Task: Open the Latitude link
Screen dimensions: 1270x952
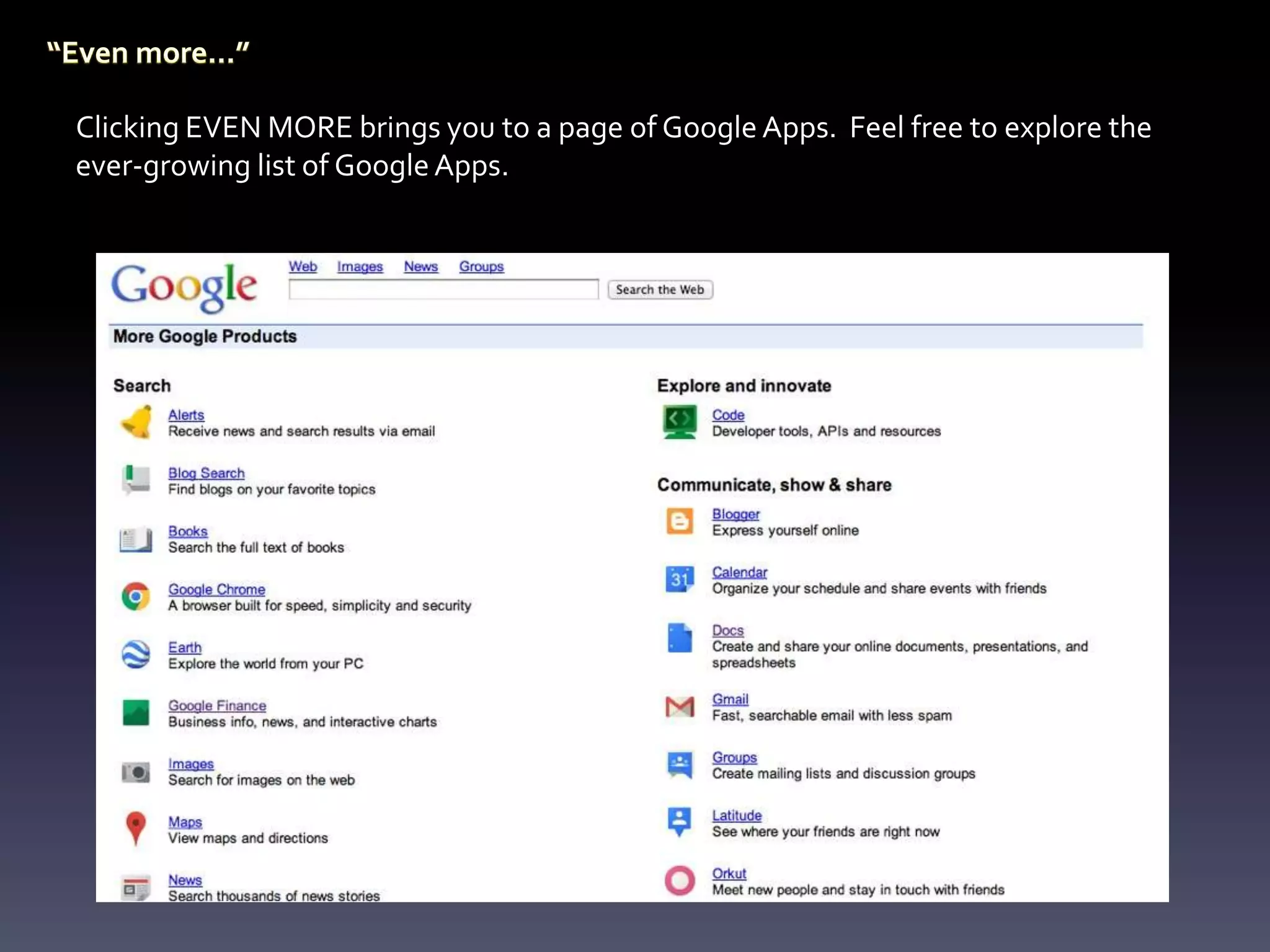Action: pyautogui.click(x=737, y=815)
